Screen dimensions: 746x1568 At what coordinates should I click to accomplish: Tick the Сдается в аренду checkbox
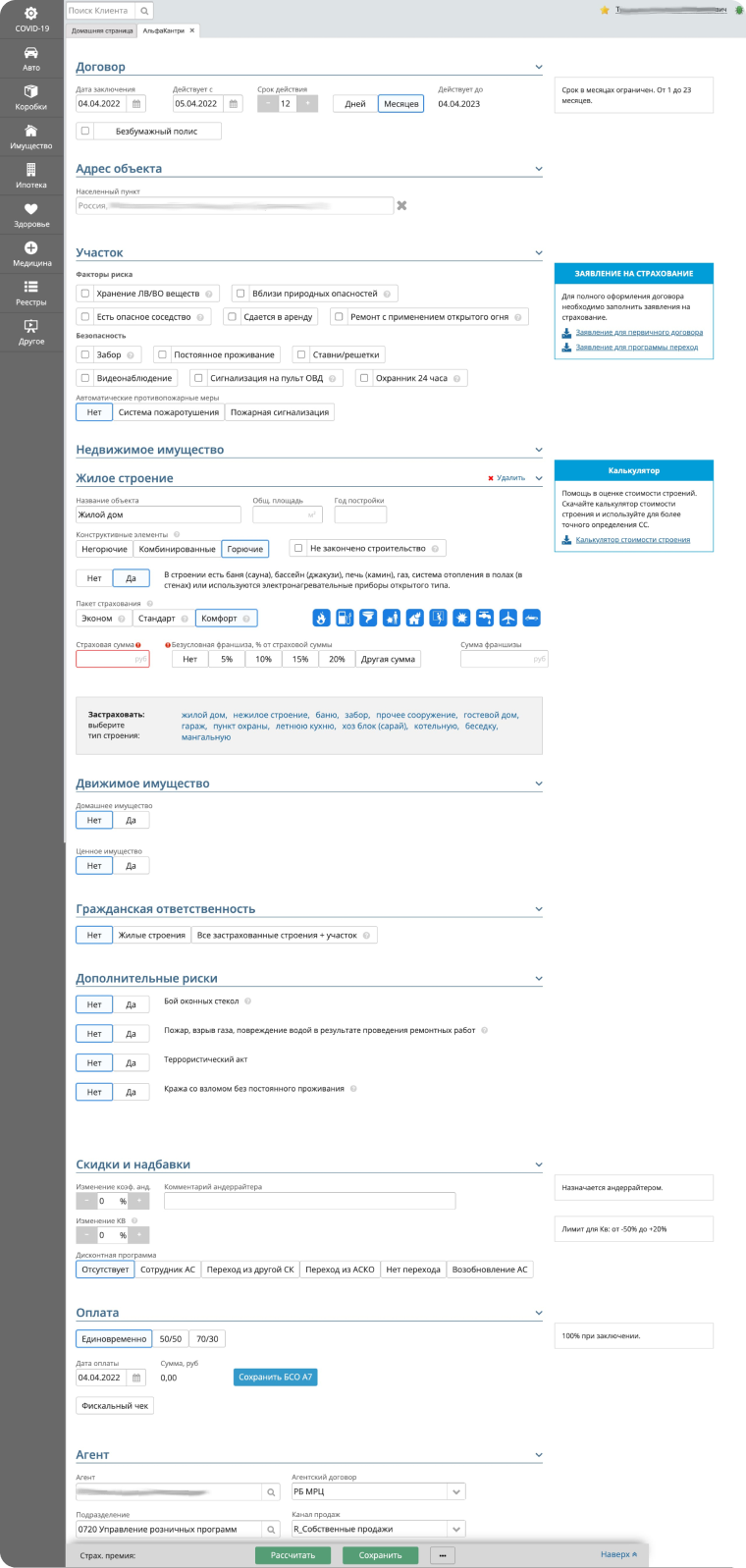pos(233,317)
